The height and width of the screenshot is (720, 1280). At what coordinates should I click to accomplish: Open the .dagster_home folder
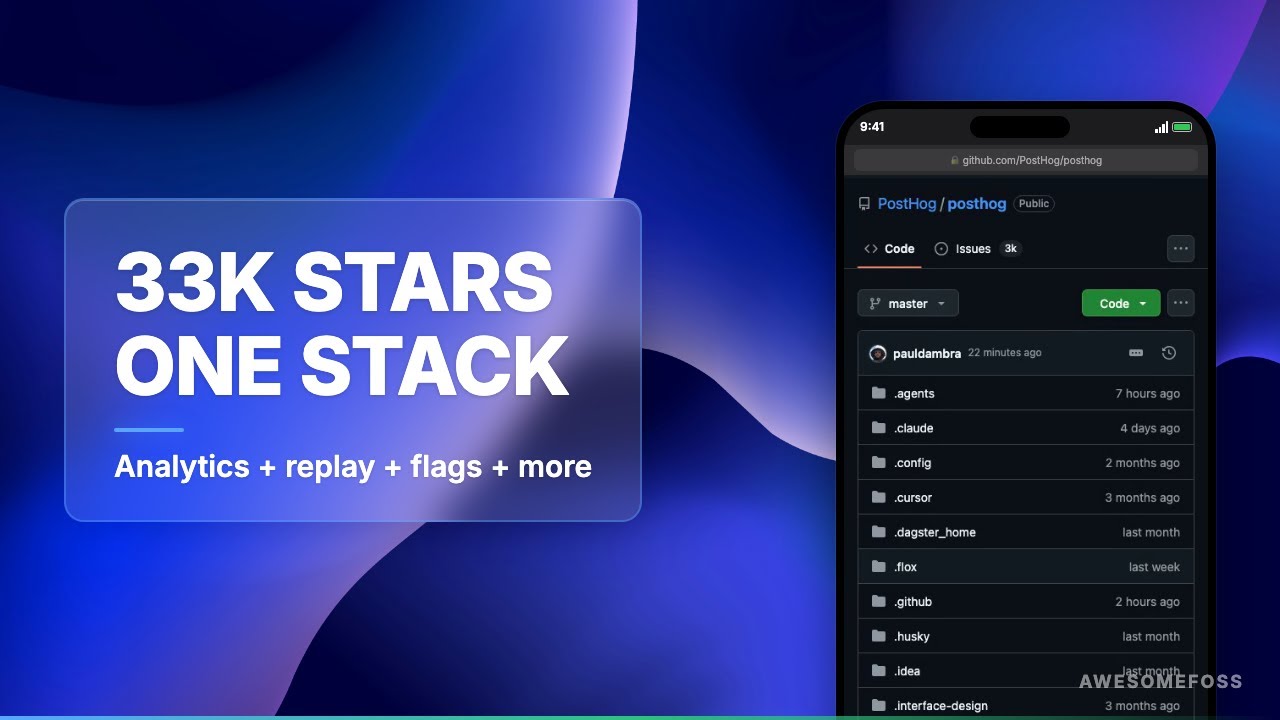935,532
